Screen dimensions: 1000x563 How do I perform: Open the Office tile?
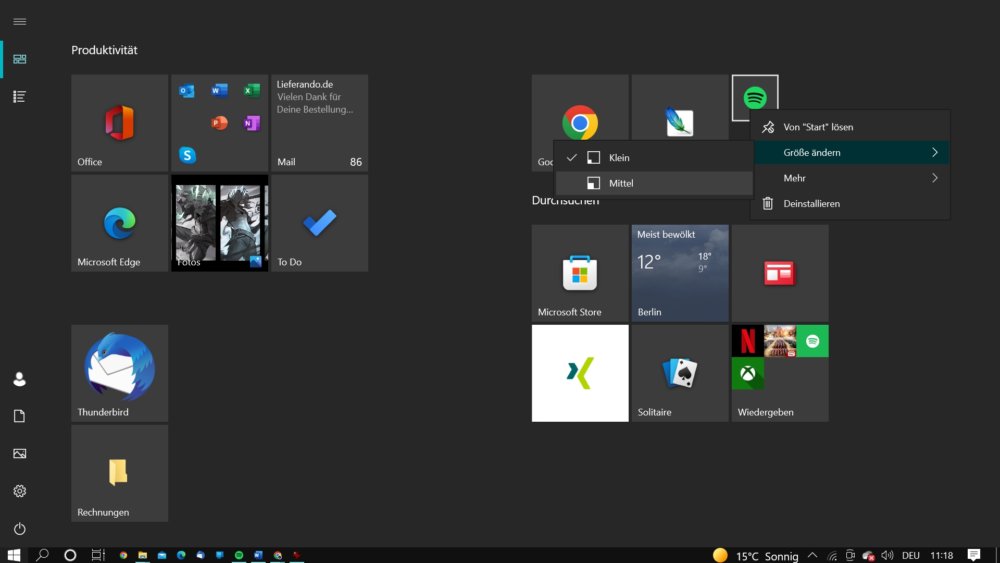pyautogui.click(x=120, y=122)
